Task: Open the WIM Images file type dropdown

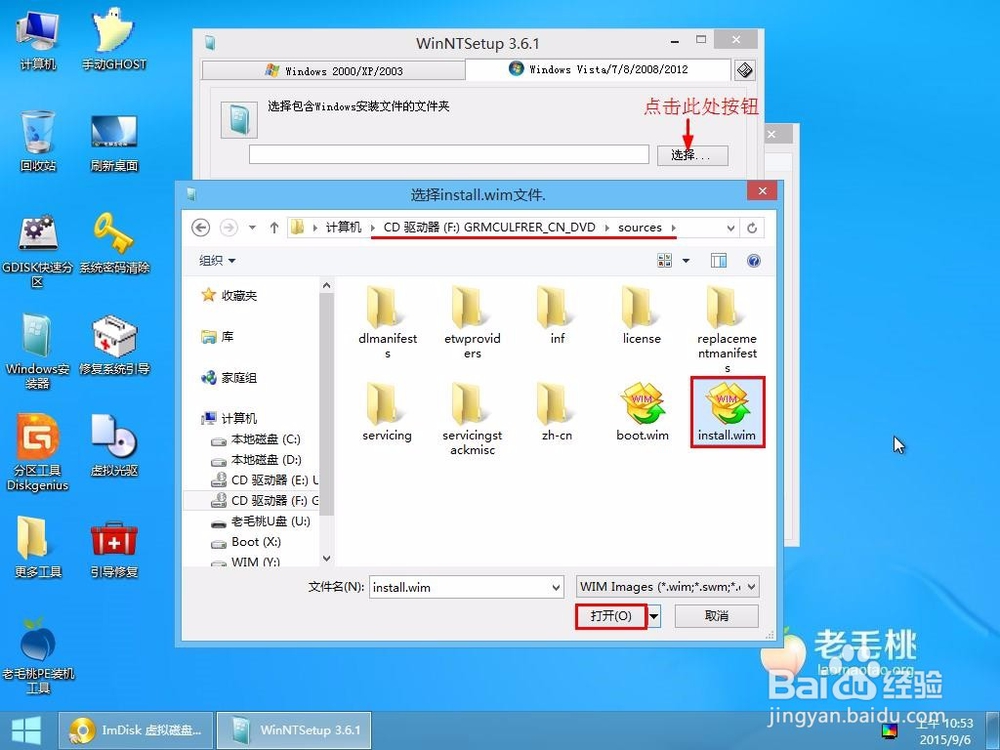Action: point(752,587)
